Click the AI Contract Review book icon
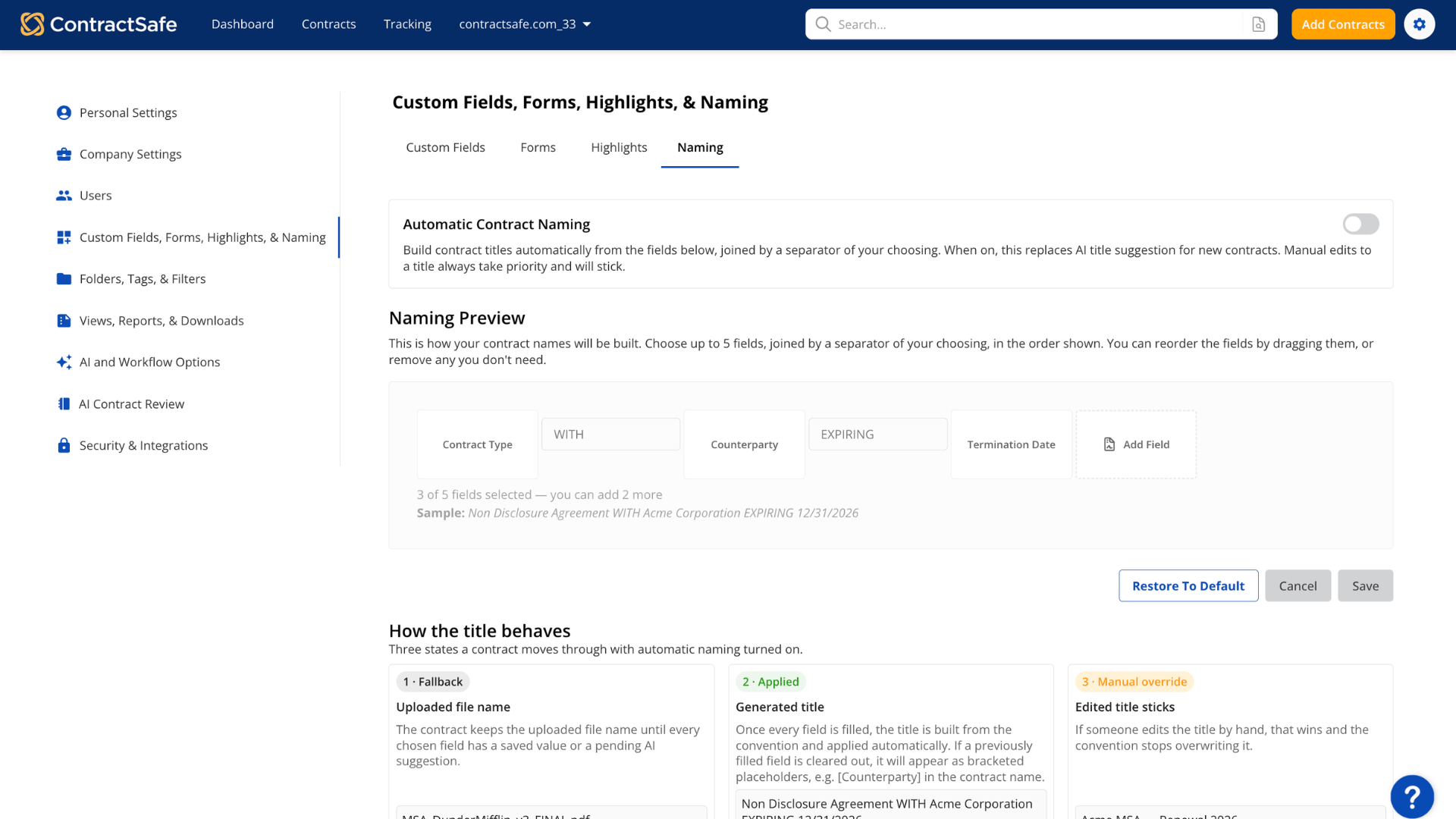This screenshot has width=1456, height=819. pyautogui.click(x=64, y=404)
